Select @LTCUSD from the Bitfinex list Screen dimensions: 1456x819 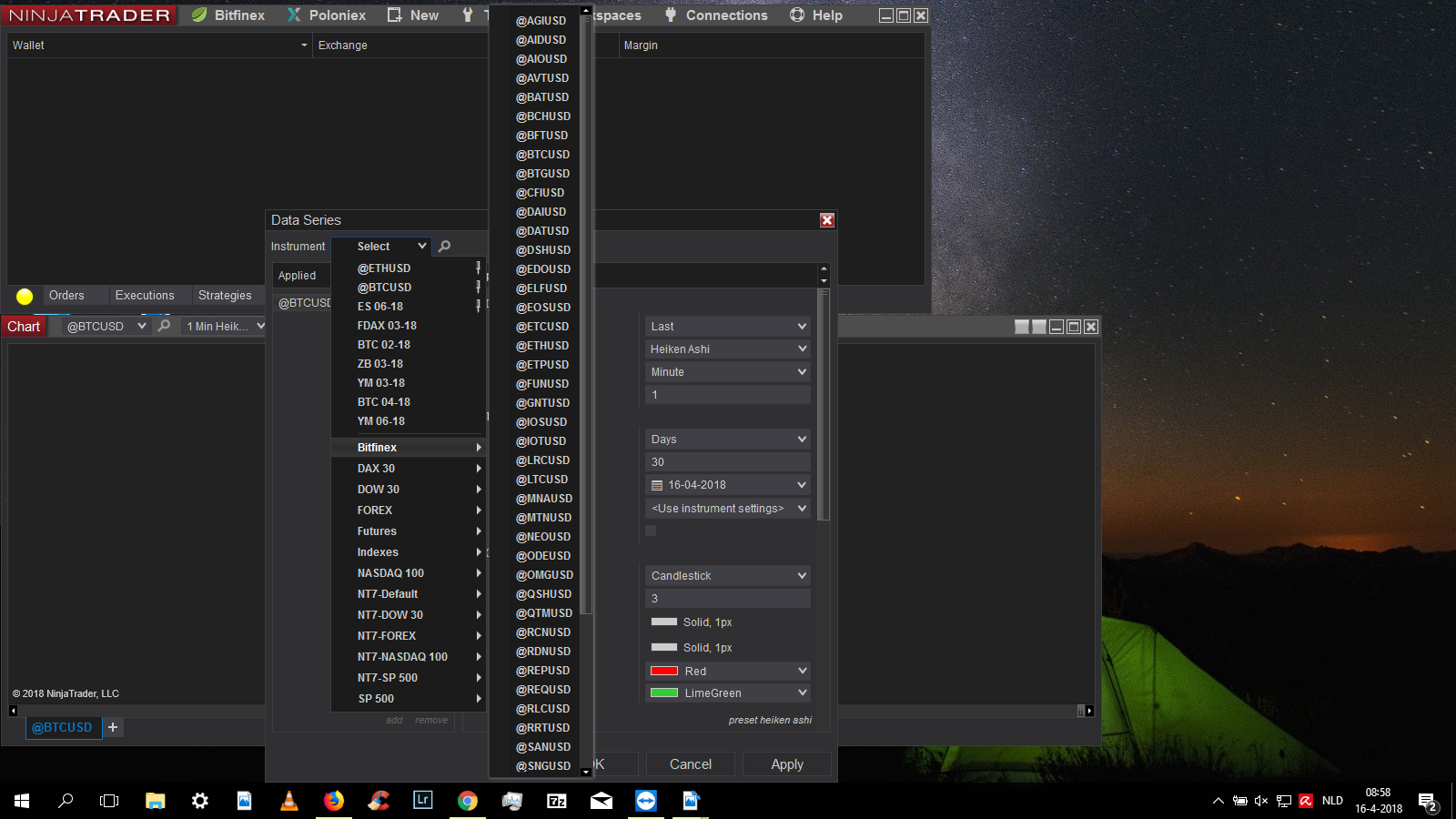(541, 480)
